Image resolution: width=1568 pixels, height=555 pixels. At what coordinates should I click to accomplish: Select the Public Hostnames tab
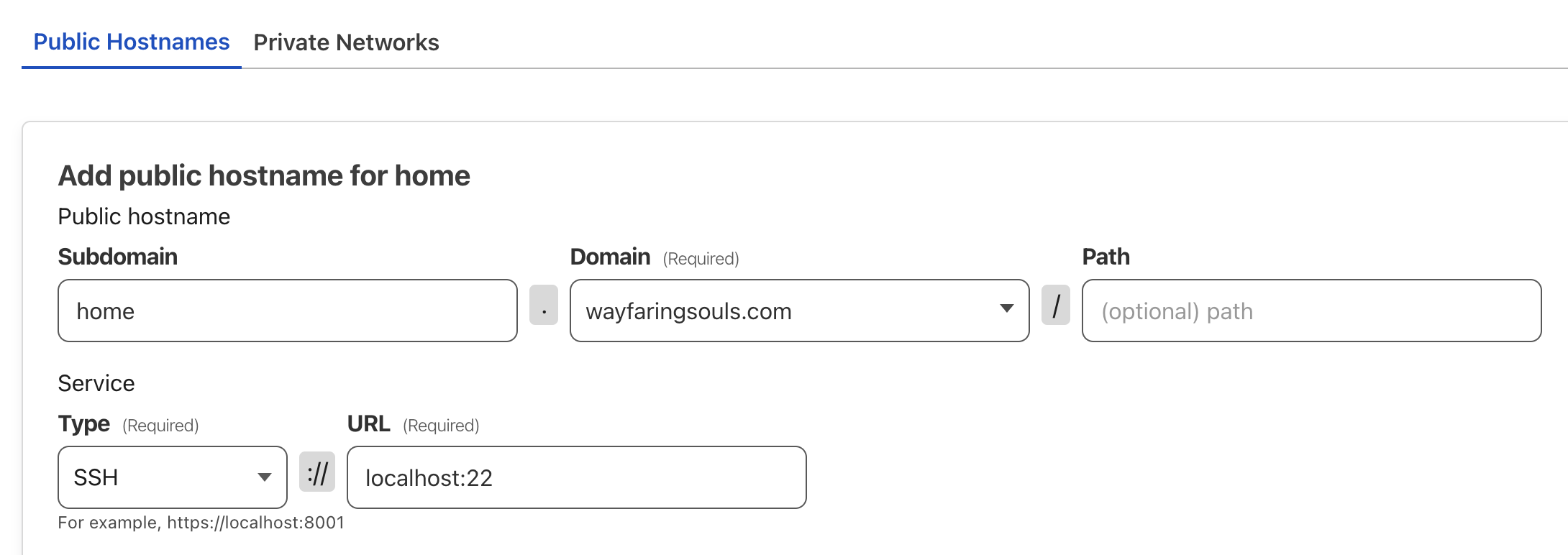pos(132,42)
